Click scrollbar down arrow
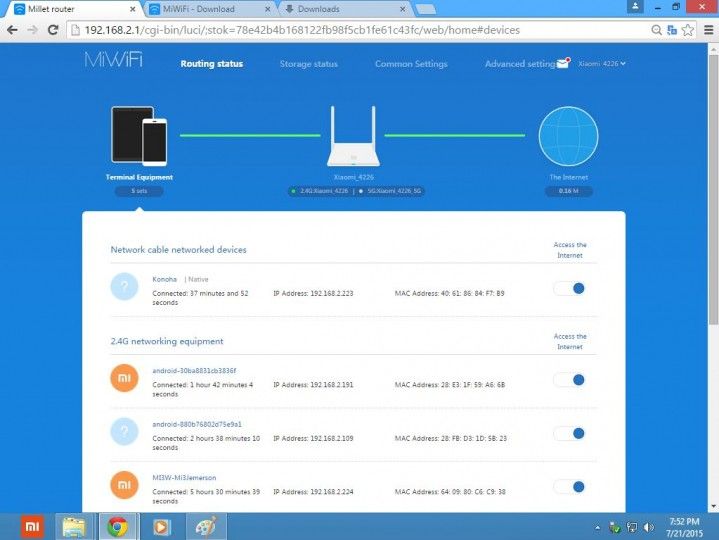This screenshot has width=719, height=540. tap(713, 507)
